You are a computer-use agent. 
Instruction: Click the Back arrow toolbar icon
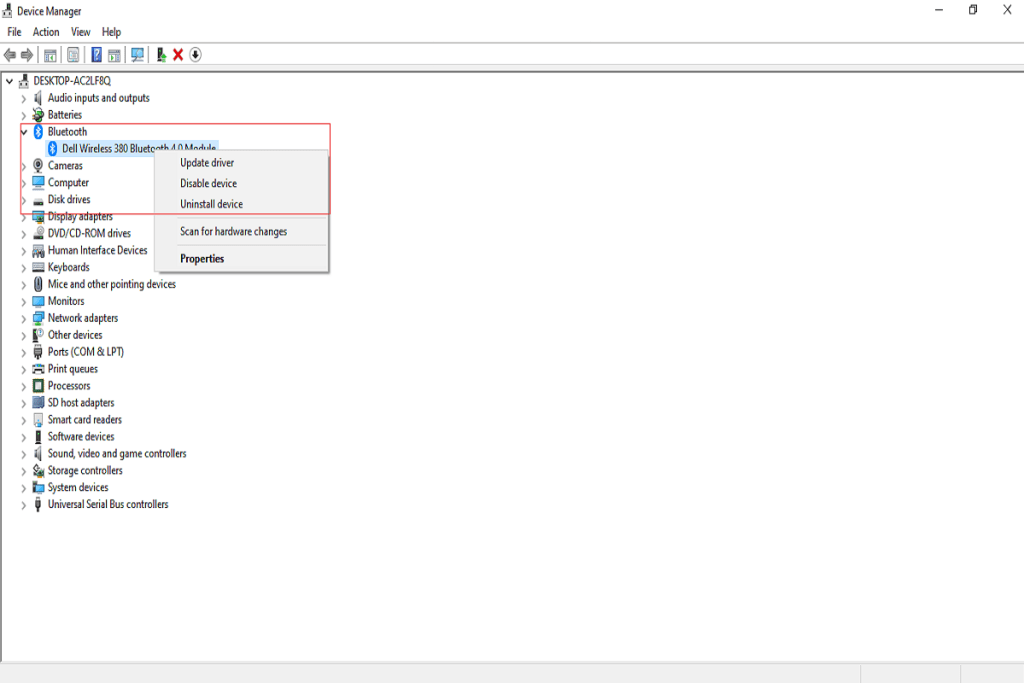(10, 56)
